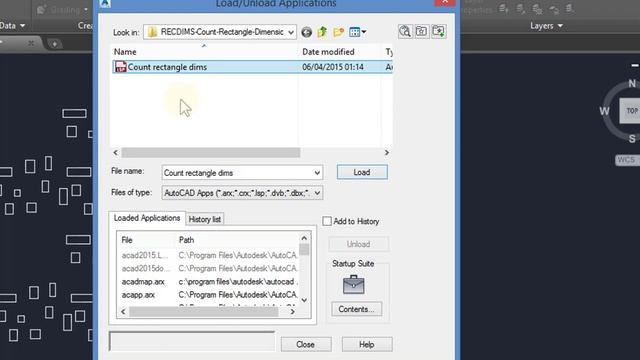Viewport: 640px width, 360px height.
Task: Click up arrow of loaded list scrollbar
Action: coord(304,238)
